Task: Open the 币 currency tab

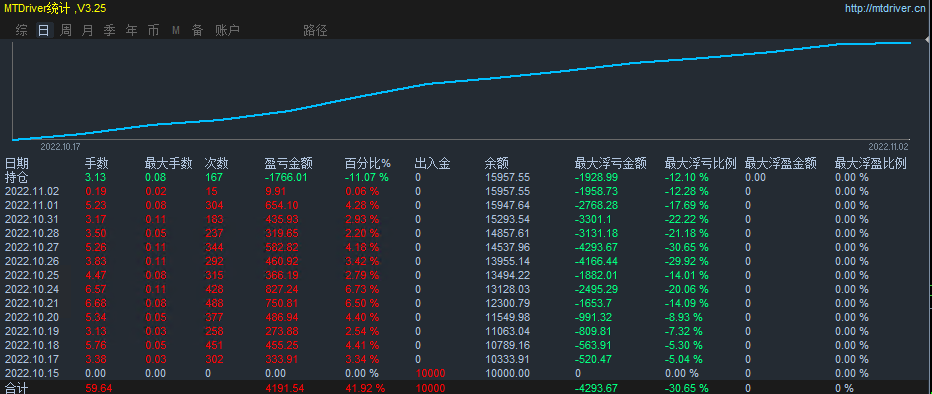Action: pyautogui.click(x=153, y=30)
